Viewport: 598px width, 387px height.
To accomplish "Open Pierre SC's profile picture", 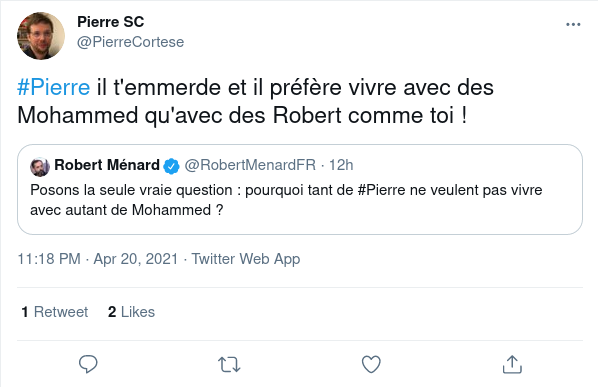I will point(41,36).
